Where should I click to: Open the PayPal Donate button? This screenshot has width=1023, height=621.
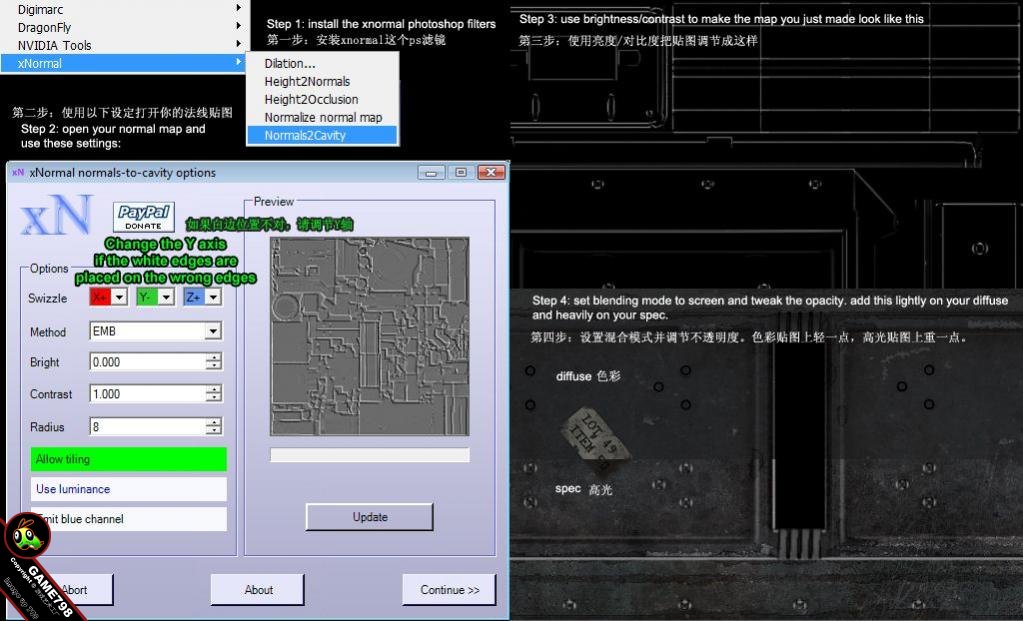click(144, 217)
